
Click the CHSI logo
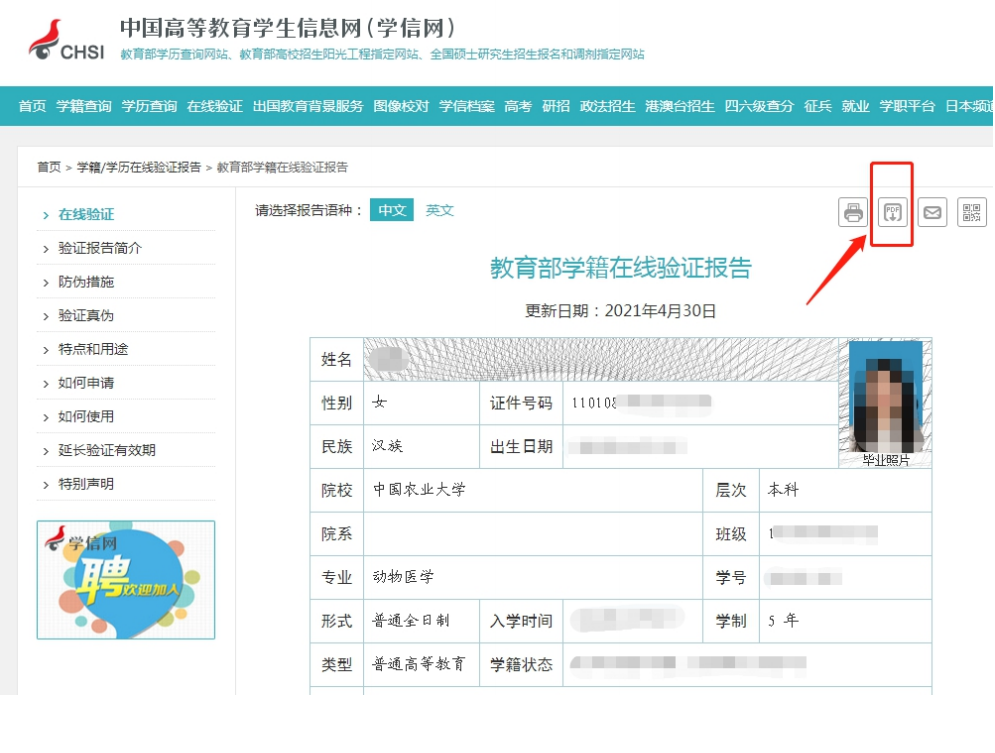[x=67, y=40]
